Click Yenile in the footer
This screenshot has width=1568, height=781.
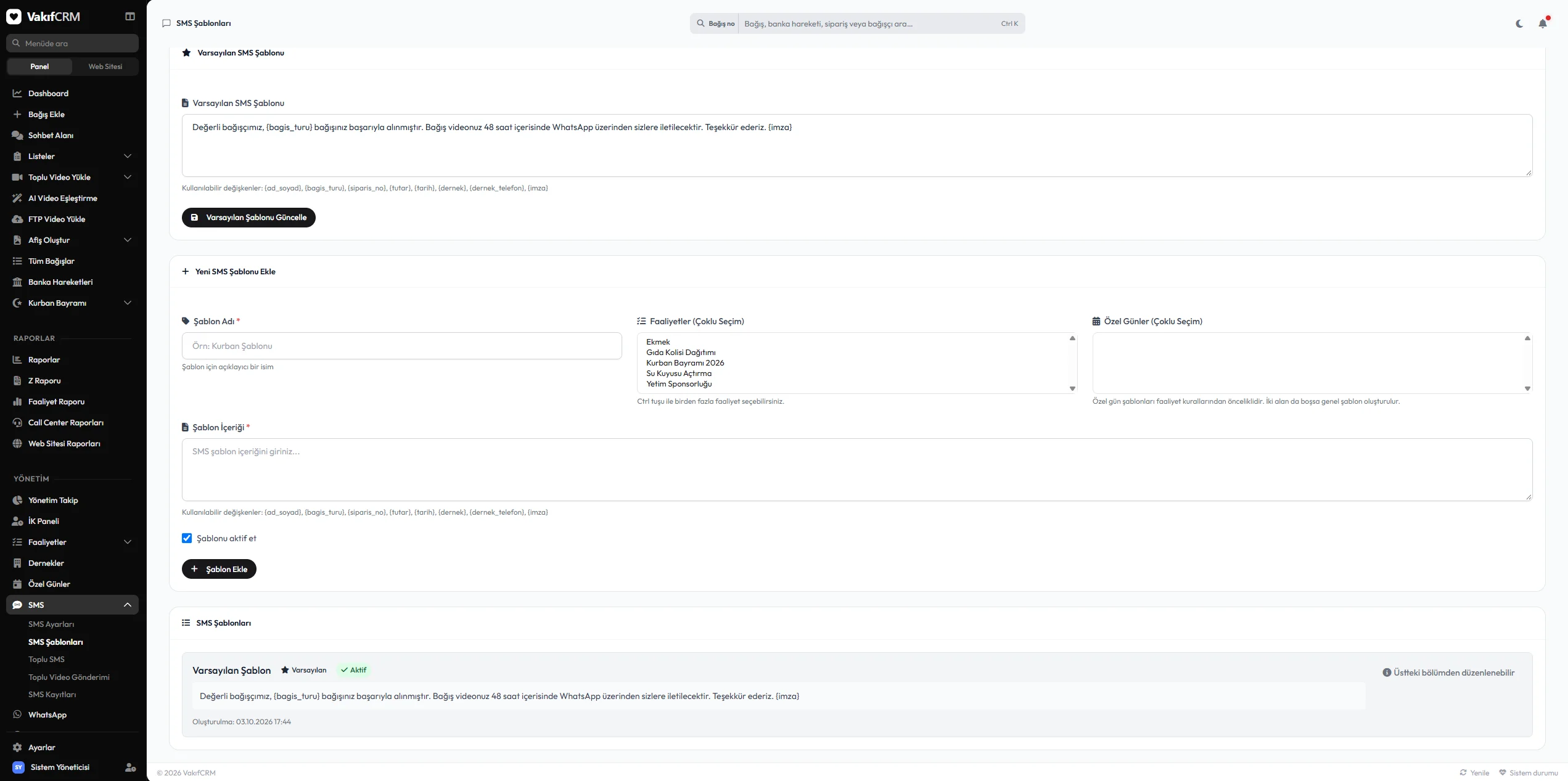tap(1474, 773)
